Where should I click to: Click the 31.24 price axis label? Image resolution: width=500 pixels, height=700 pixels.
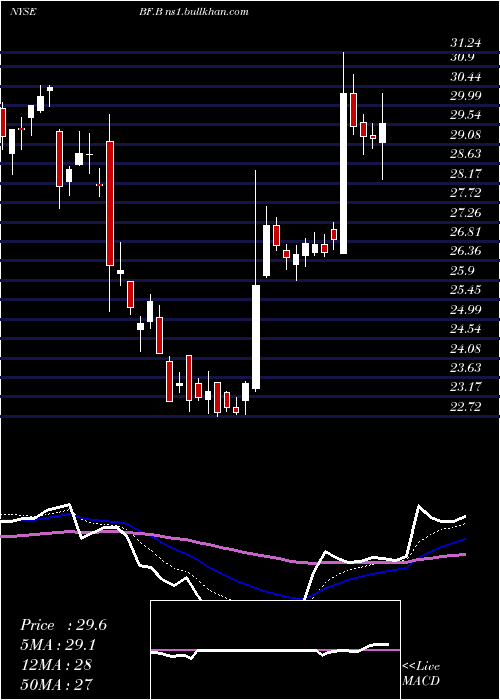465,43
